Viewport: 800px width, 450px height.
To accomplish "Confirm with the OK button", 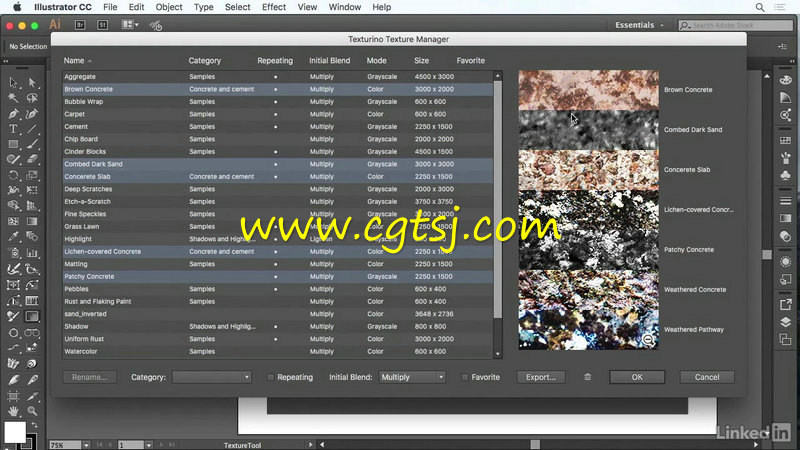I will point(637,377).
